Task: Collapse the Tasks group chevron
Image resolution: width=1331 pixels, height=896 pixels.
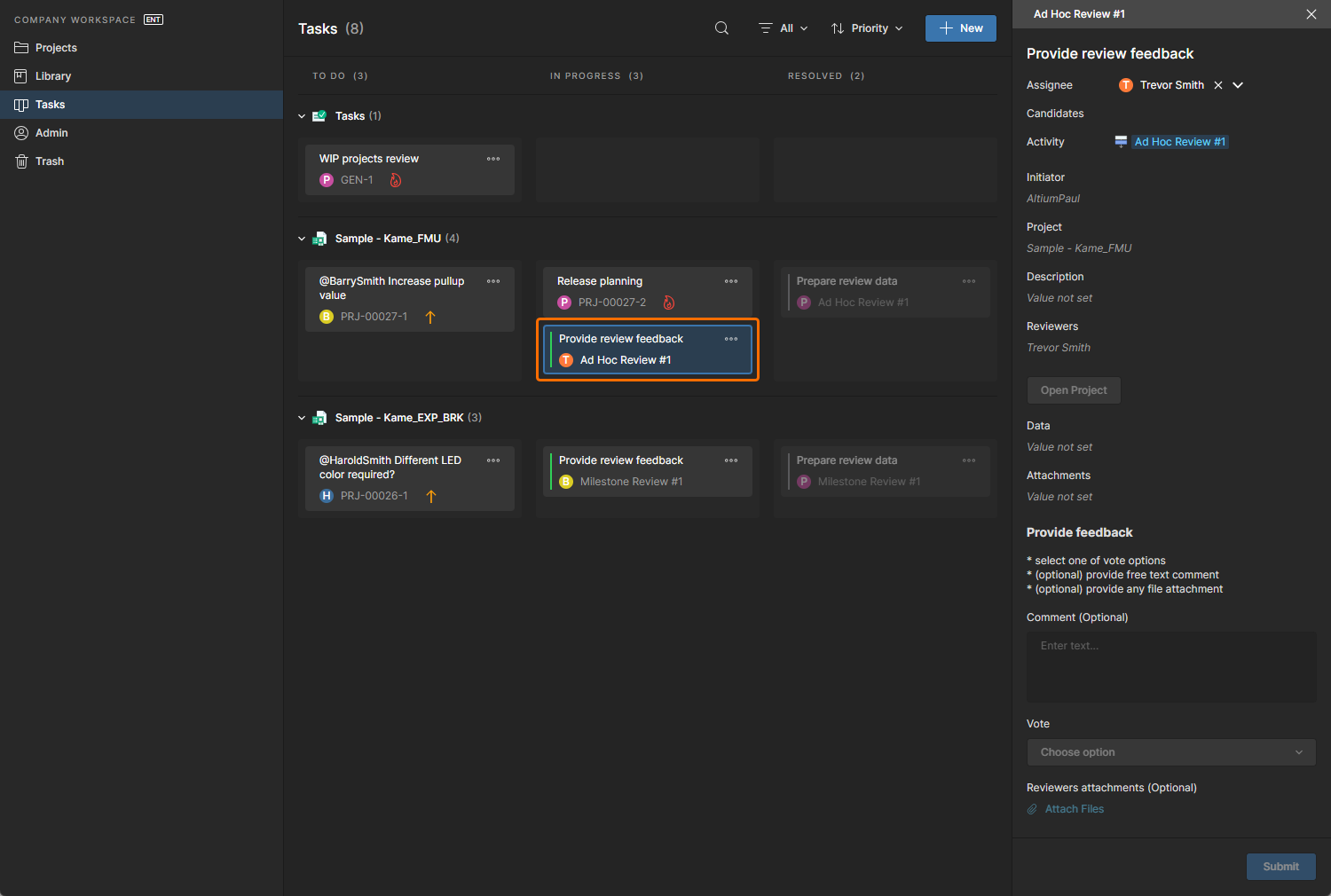Action: point(302,116)
